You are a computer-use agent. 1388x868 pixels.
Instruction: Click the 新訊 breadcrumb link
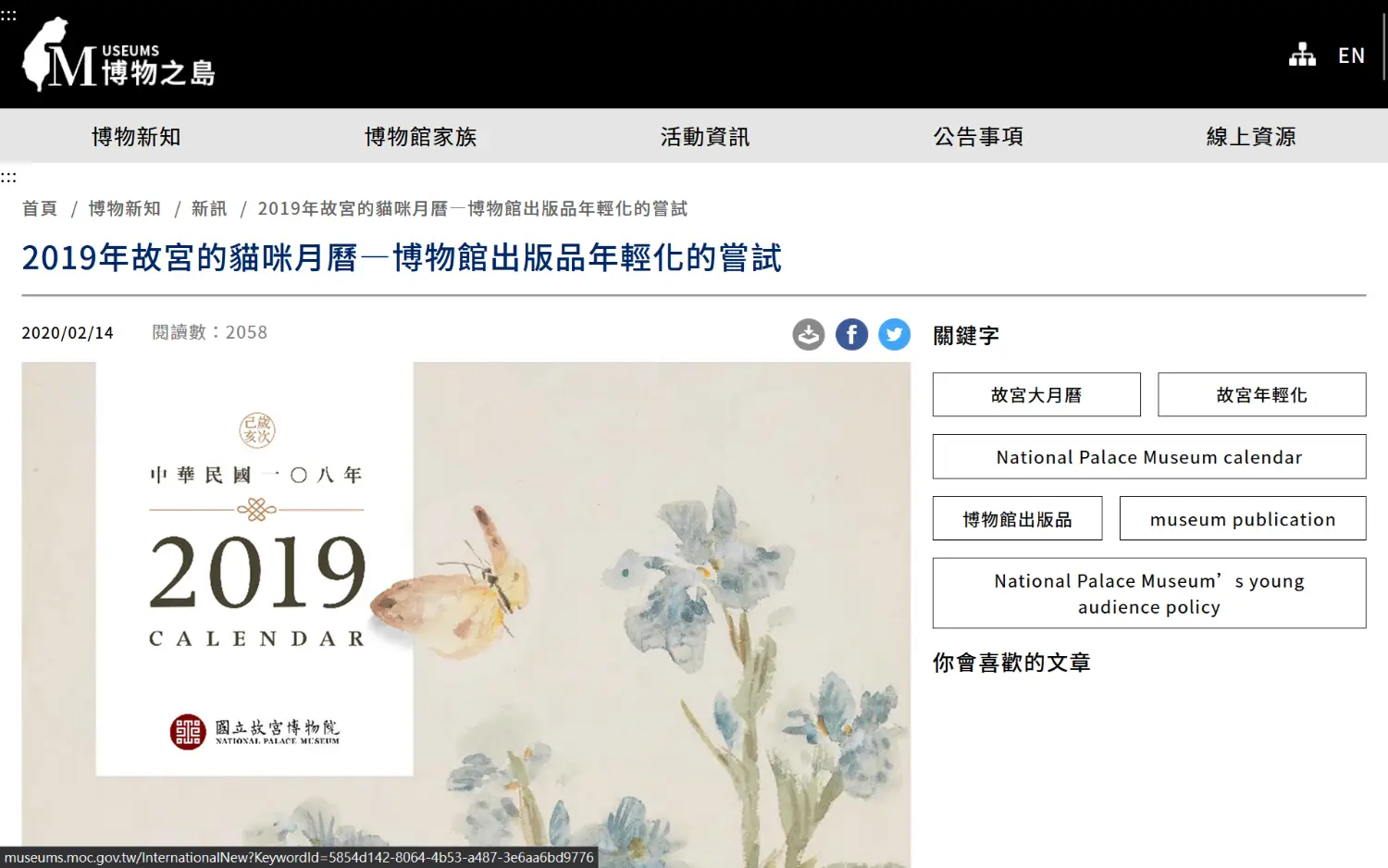click(209, 209)
